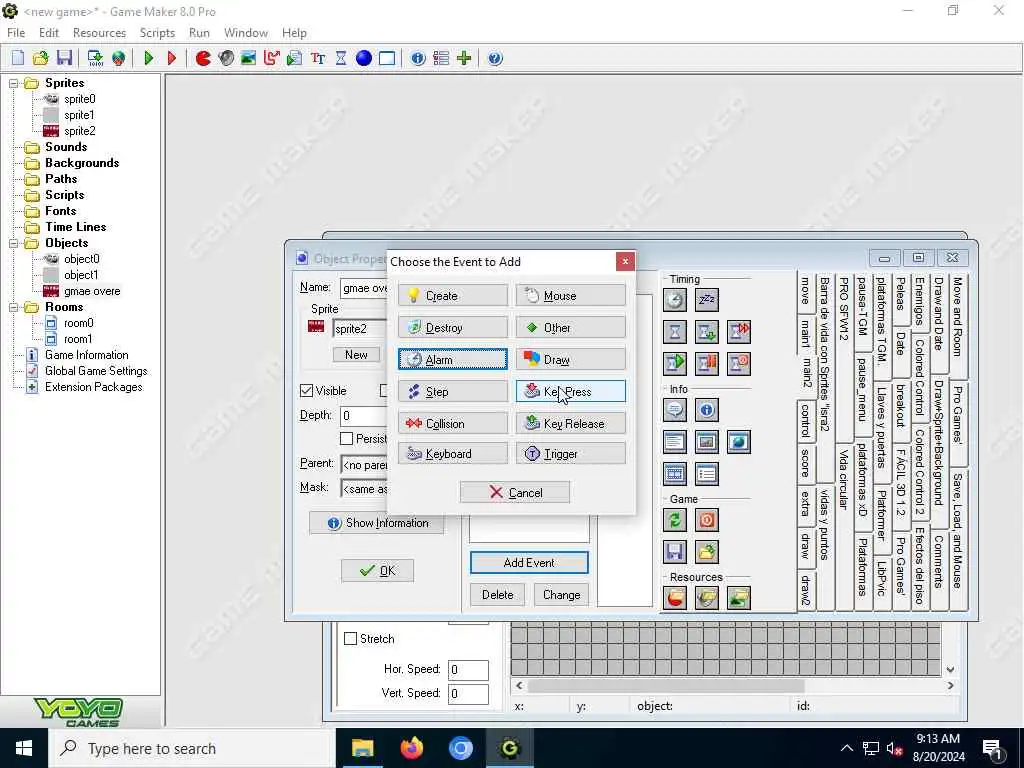Open Global Game Settings toolbar icon
Screen dimensions: 1024x768
point(441,58)
